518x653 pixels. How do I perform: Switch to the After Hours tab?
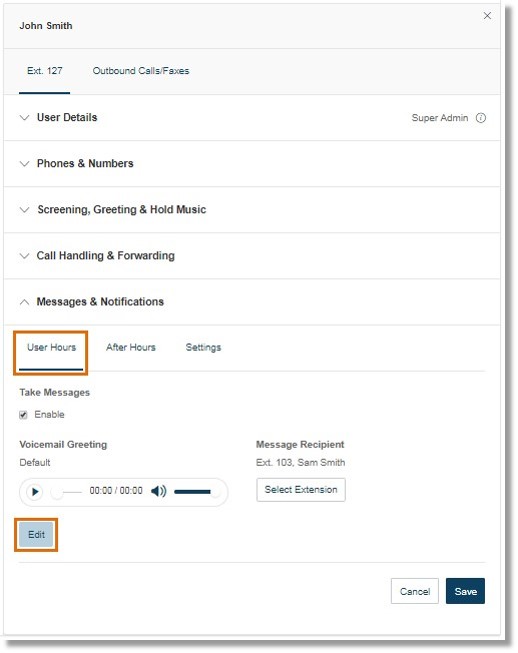[131, 347]
